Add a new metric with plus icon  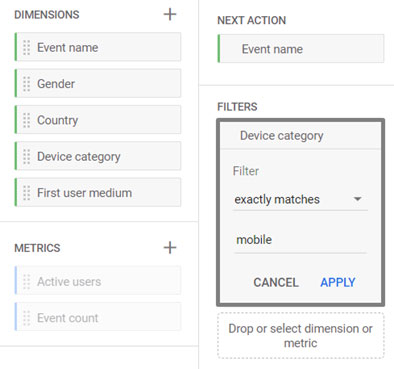pos(170,248)
